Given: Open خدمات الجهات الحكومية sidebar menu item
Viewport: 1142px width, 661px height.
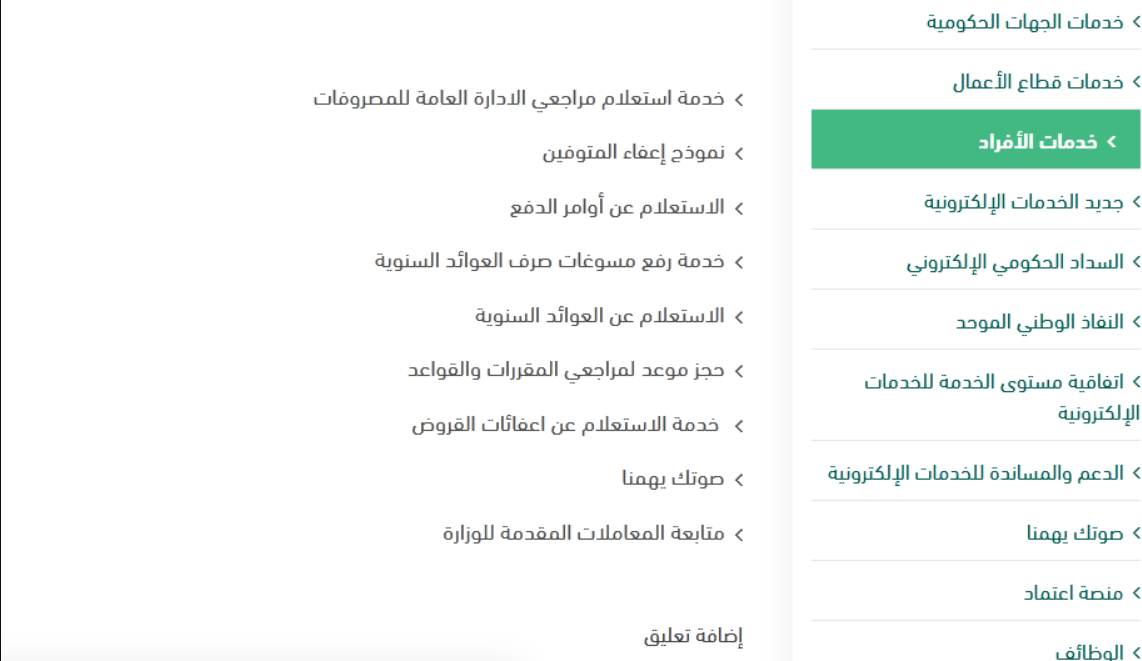Looking at the screenshot, I should 1025,23.
